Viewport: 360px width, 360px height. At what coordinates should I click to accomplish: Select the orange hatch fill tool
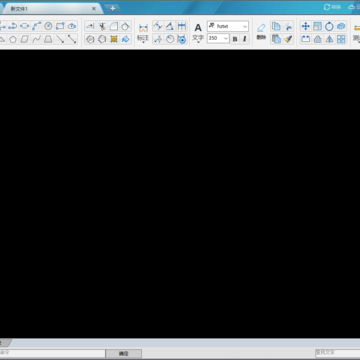pyautogui.click(x=114, y=39)
